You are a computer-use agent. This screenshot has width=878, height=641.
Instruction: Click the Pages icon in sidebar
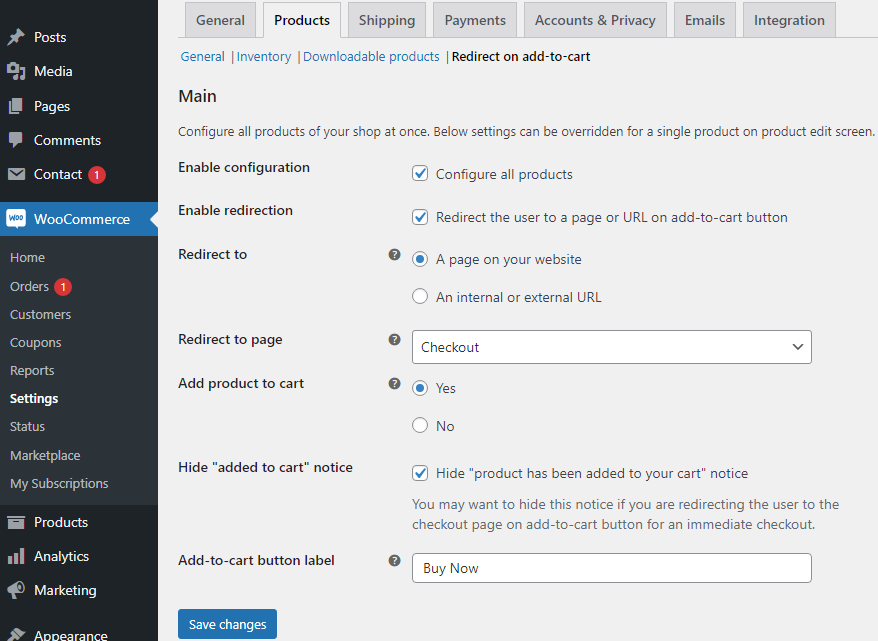tap(15, 105)
